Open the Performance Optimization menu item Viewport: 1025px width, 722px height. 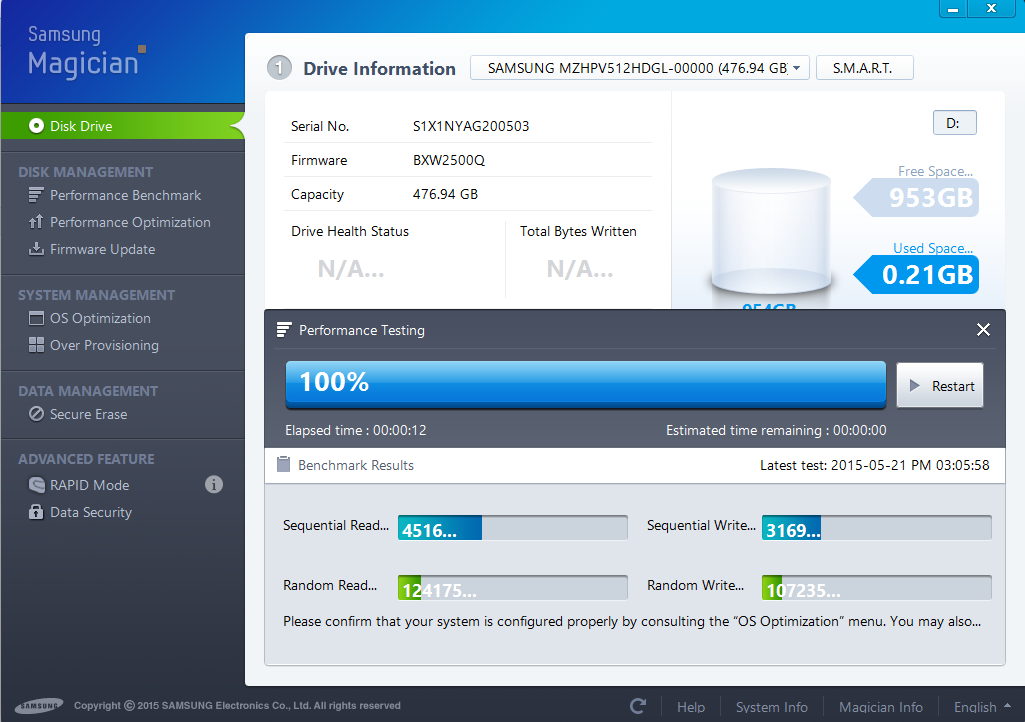[x=130, y=222]
